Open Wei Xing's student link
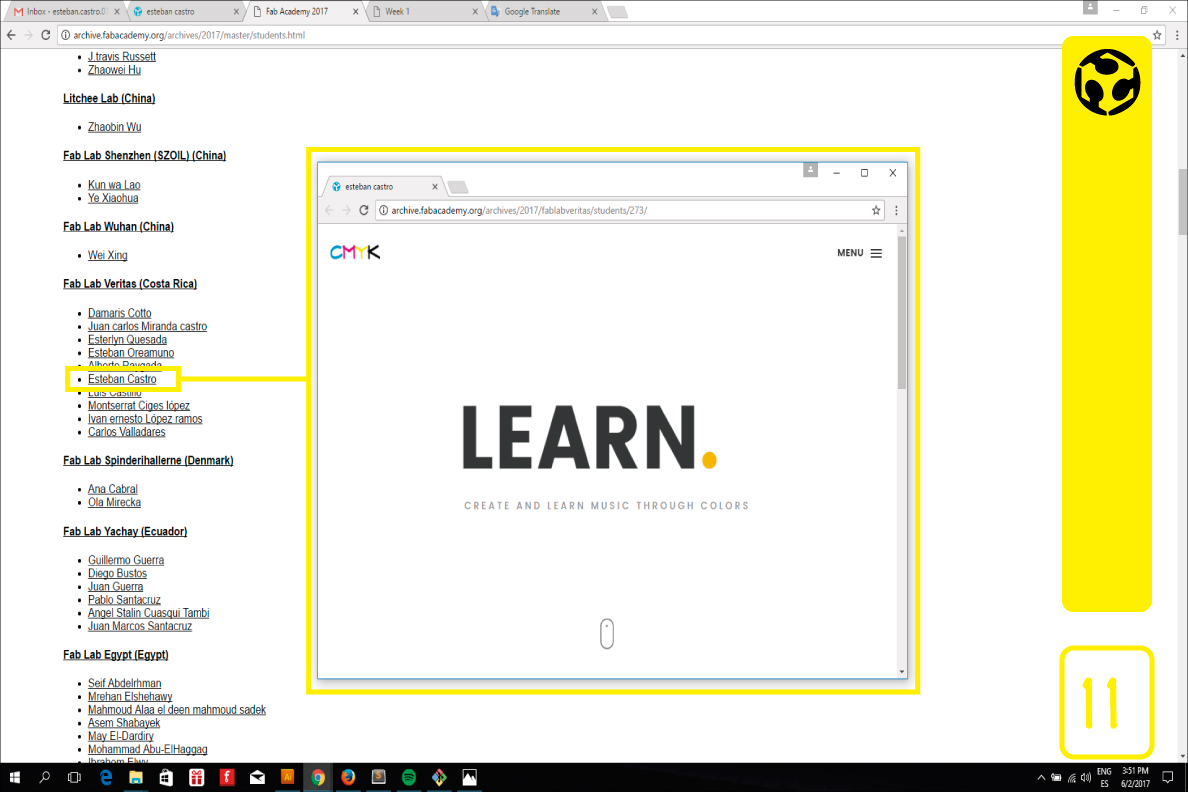1188x792 pixels. 108,255
